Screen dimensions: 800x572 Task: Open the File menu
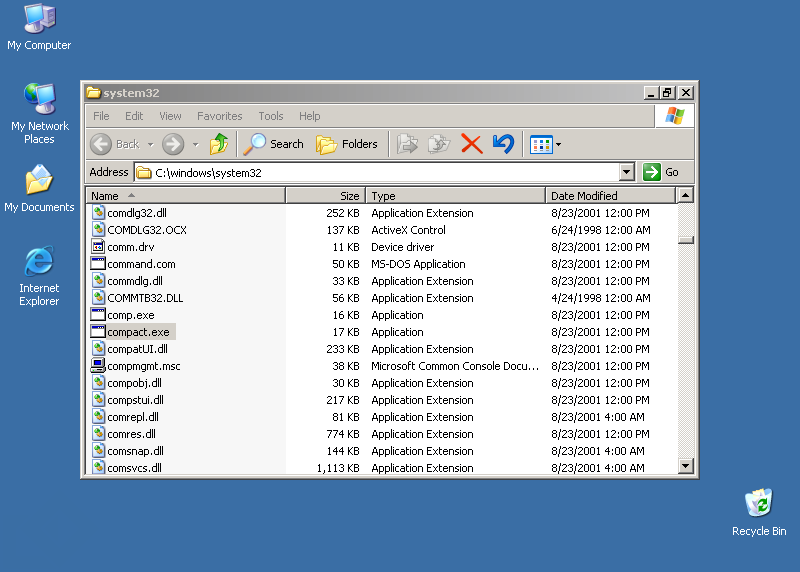[x=101, y=116]
